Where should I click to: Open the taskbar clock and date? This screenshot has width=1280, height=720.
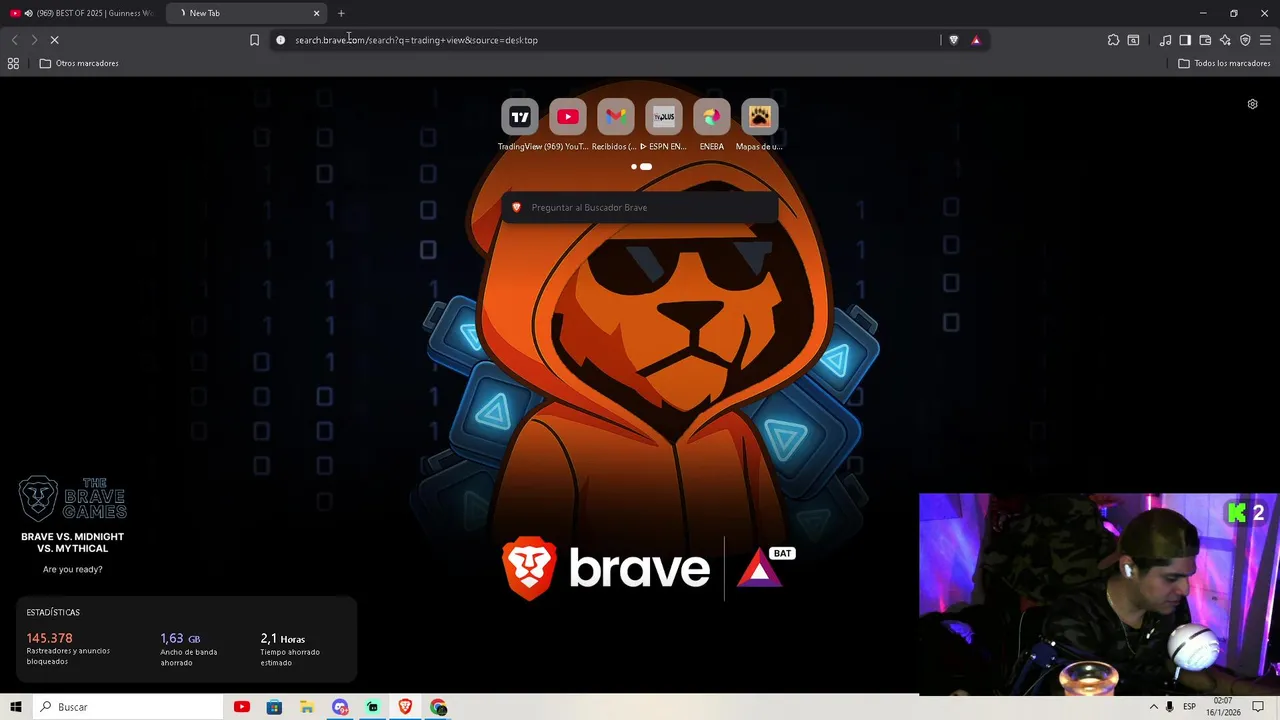[x=1222, y=707]
